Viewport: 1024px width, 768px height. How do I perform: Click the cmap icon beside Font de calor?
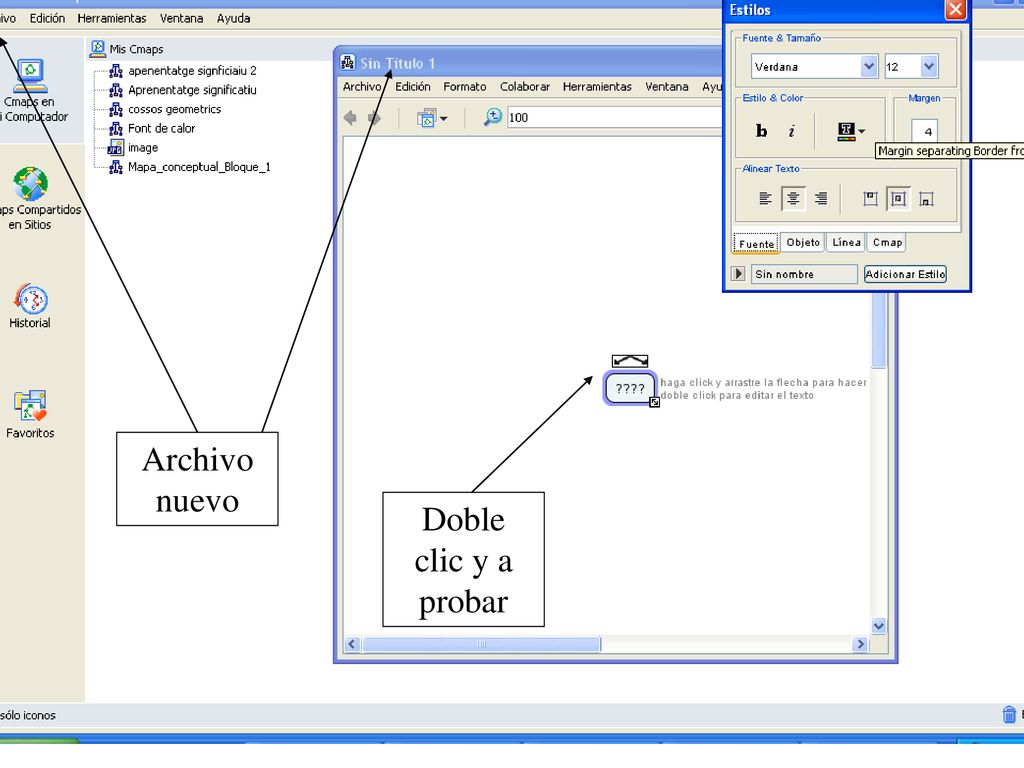(116, 128)
